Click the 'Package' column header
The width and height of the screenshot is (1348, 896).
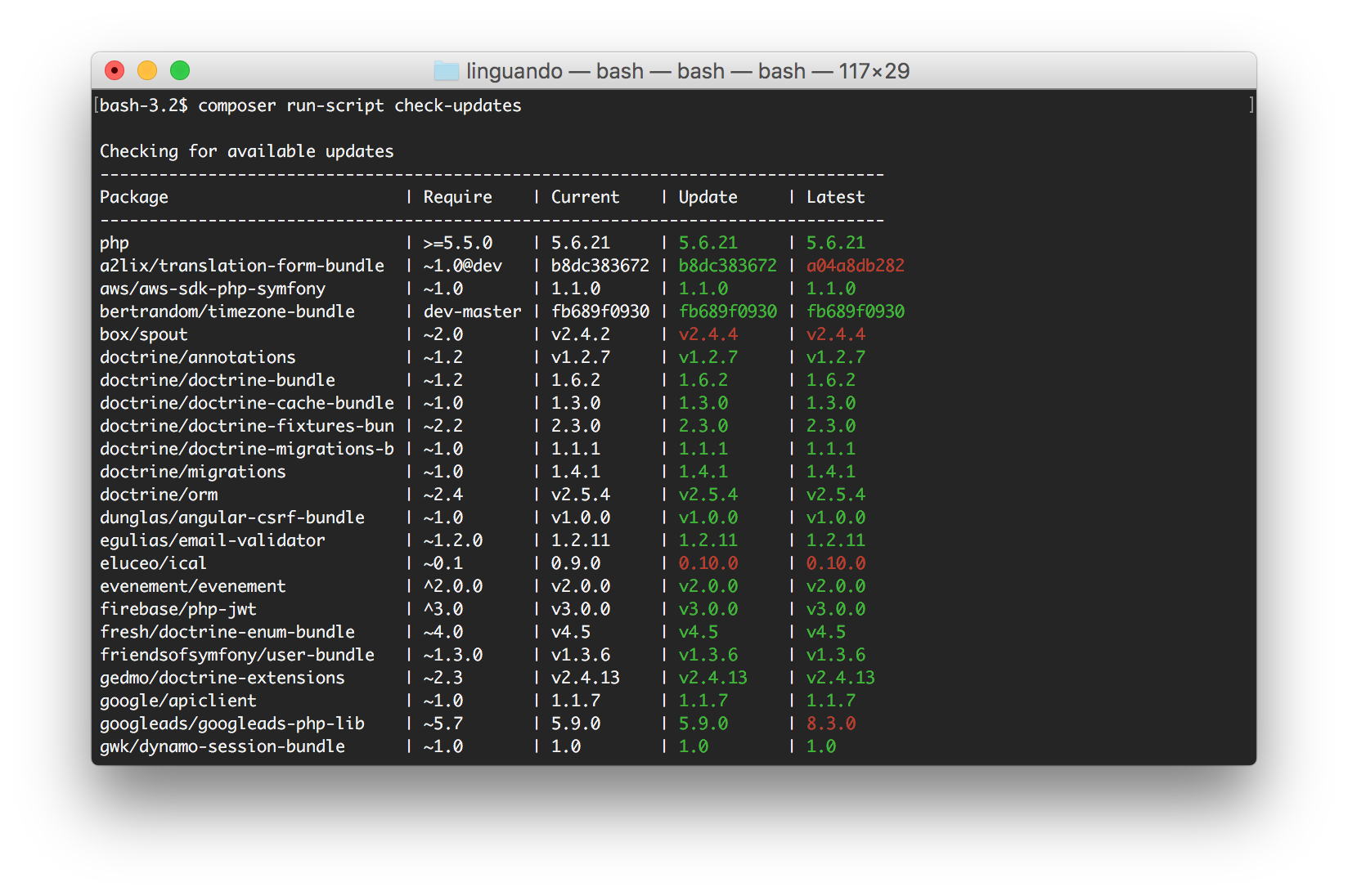[x=134, y=197]
